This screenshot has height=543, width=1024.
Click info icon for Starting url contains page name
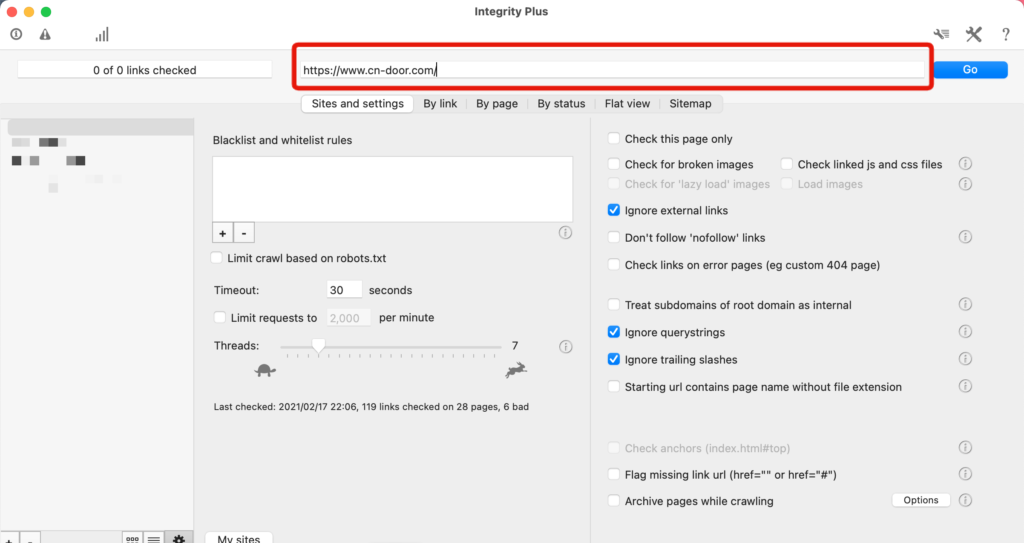965,386
